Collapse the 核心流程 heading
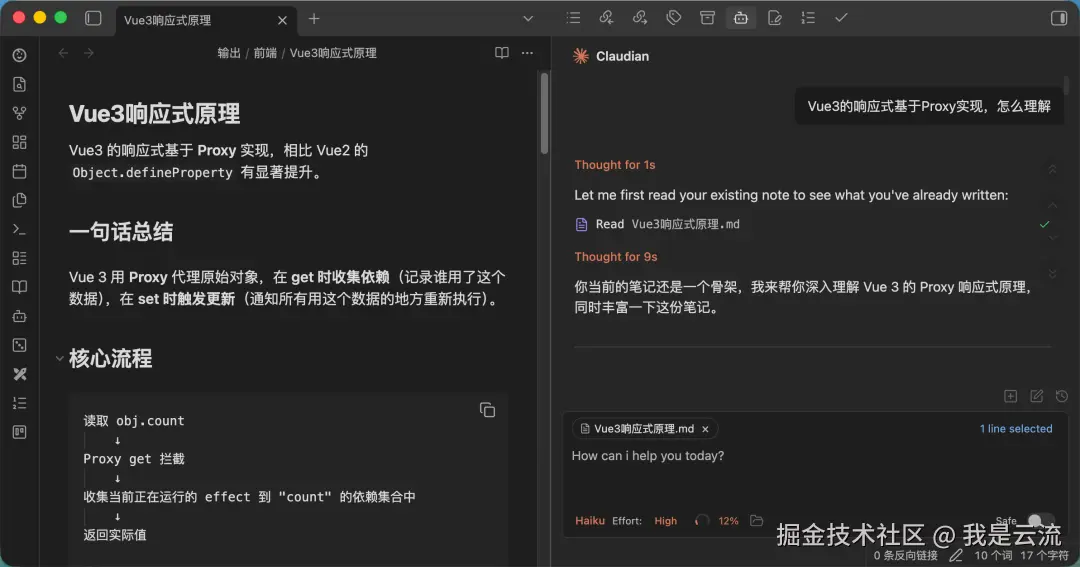 [59, 358]
